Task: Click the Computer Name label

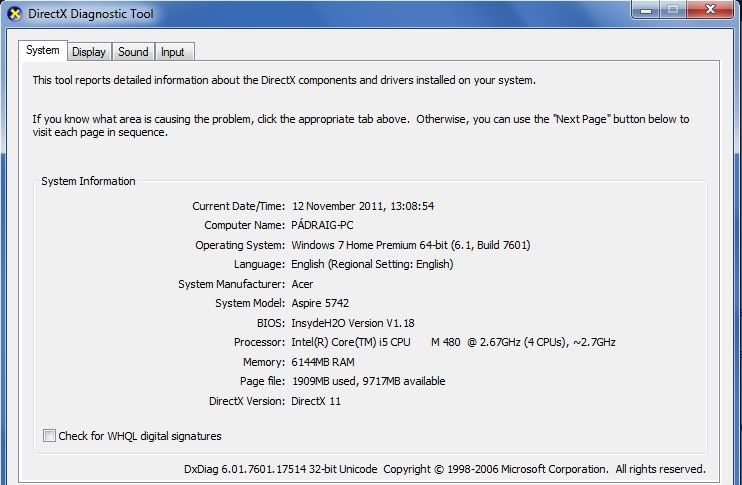Action: click(245, 225)
